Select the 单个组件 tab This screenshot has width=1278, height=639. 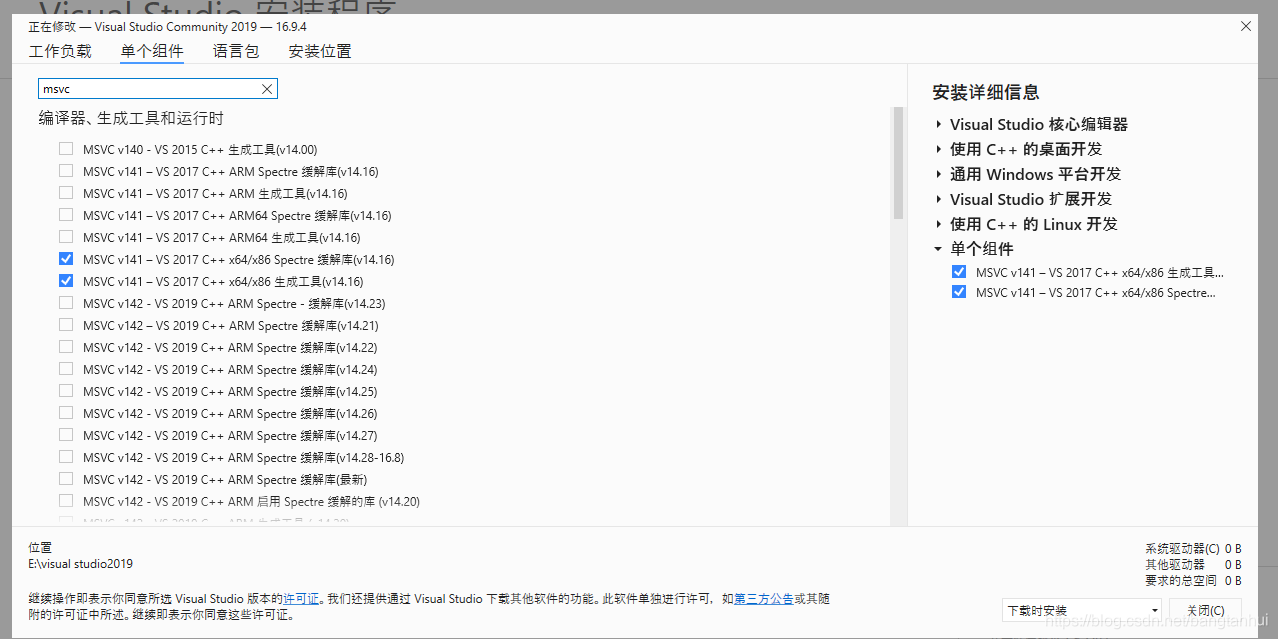[152, 51]
